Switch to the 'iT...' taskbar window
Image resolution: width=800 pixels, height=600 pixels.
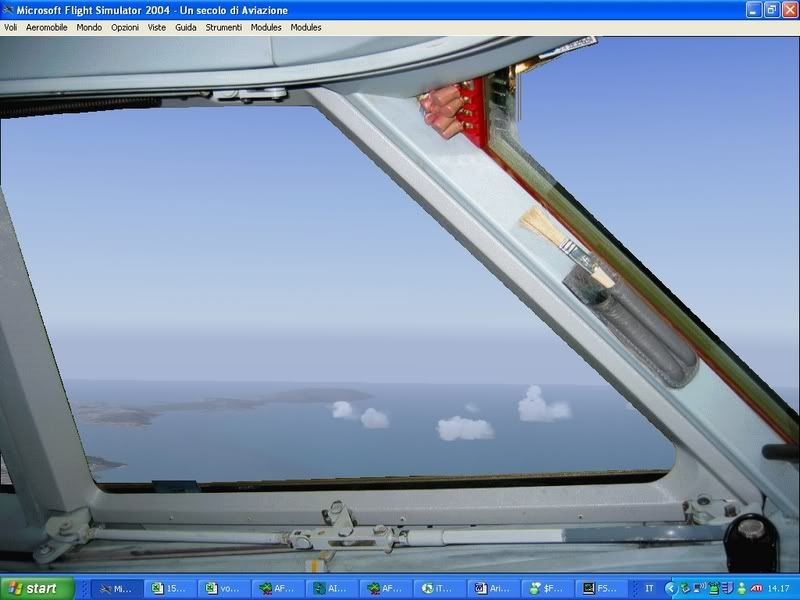pos(438,588)
